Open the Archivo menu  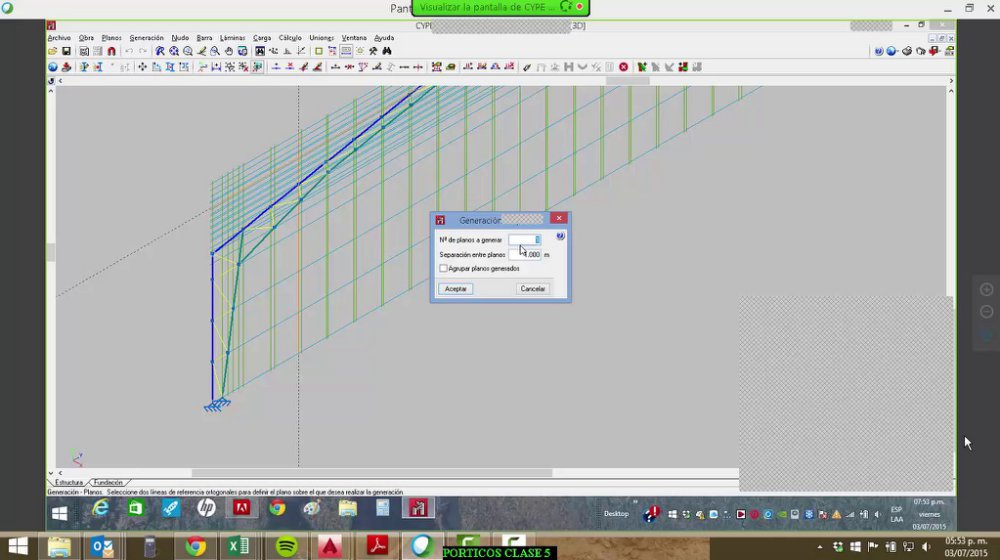59,38
